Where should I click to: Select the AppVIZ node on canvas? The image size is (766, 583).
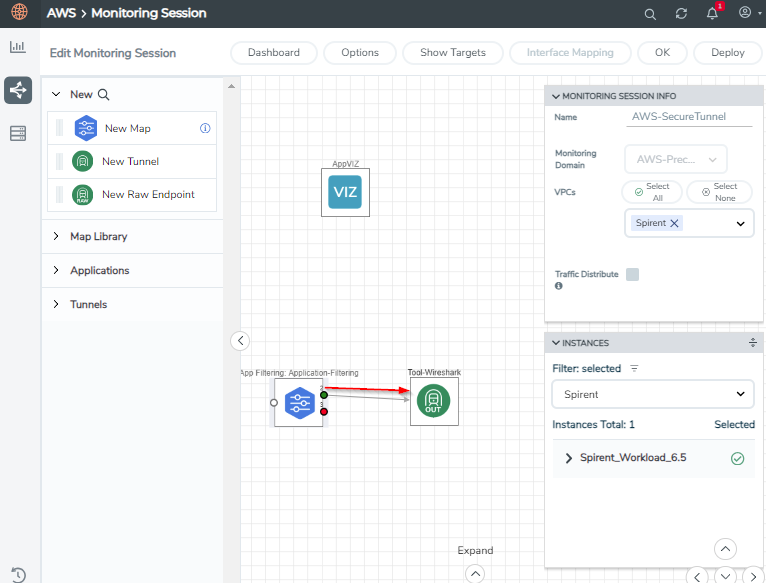(345, 192)
